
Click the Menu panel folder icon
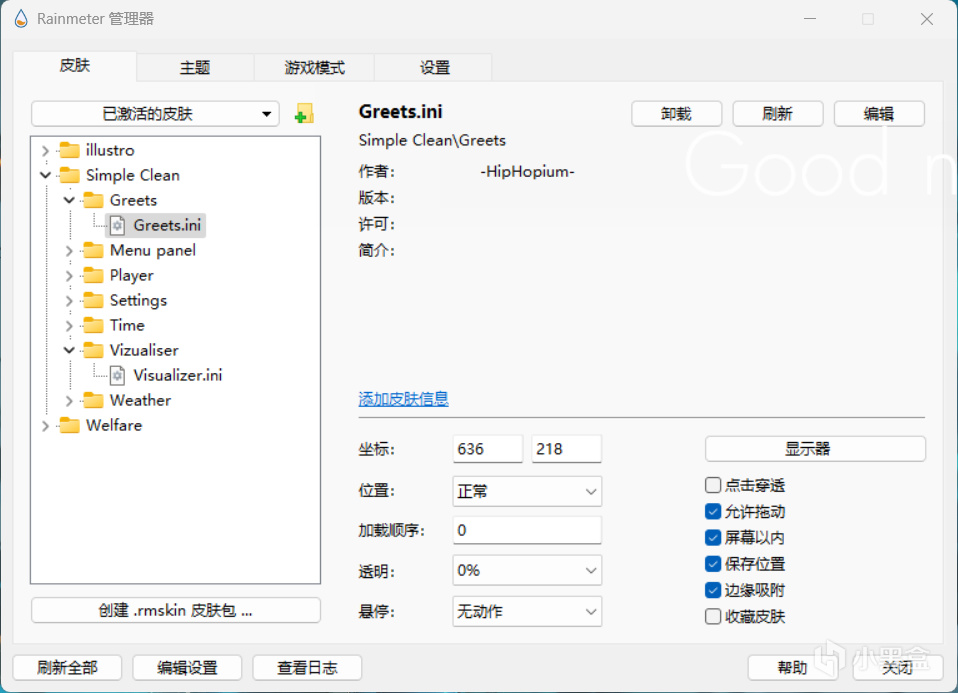[x=93, y=250]
